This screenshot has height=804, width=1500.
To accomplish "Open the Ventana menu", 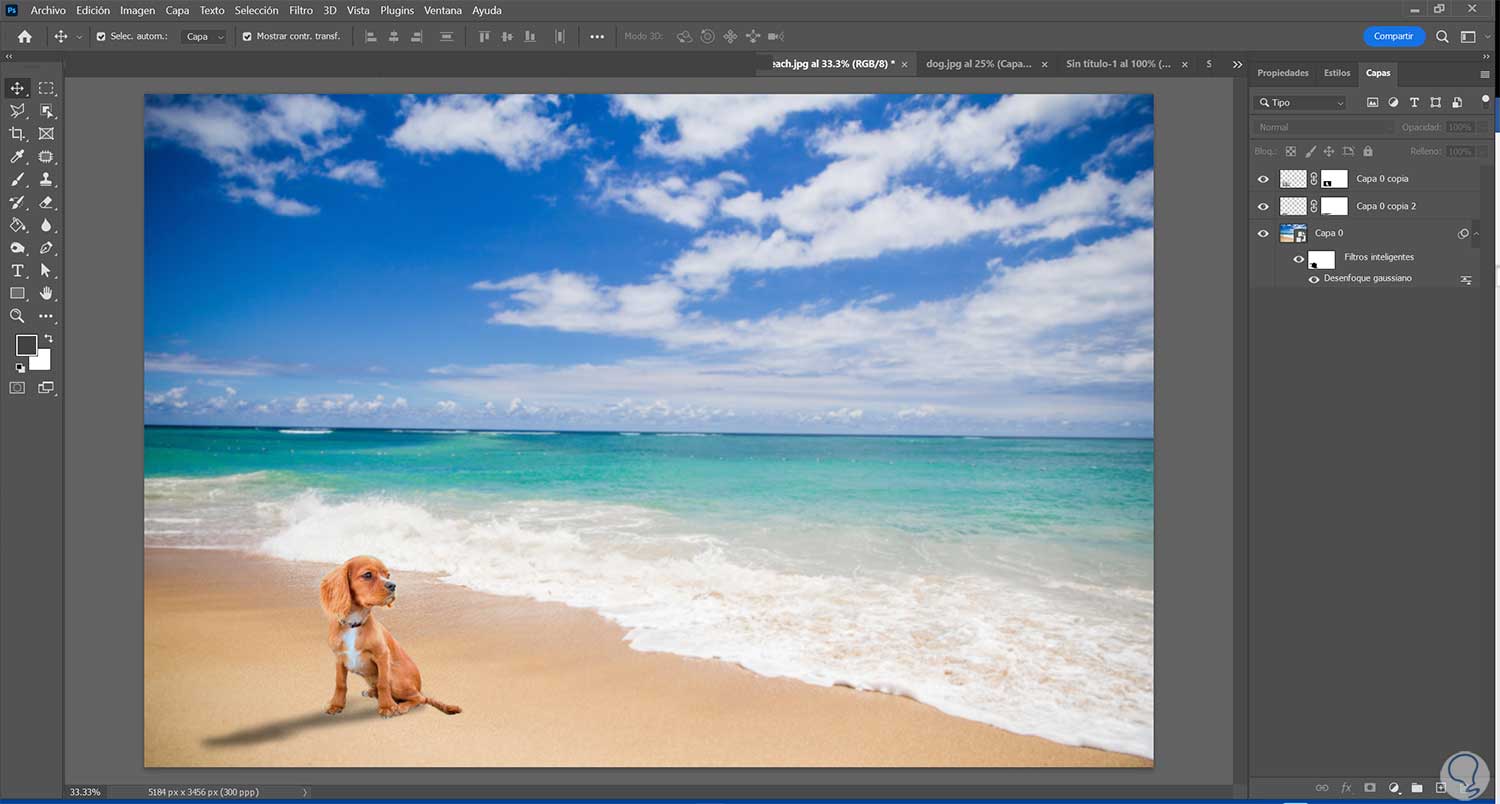I will pos(443,10).
